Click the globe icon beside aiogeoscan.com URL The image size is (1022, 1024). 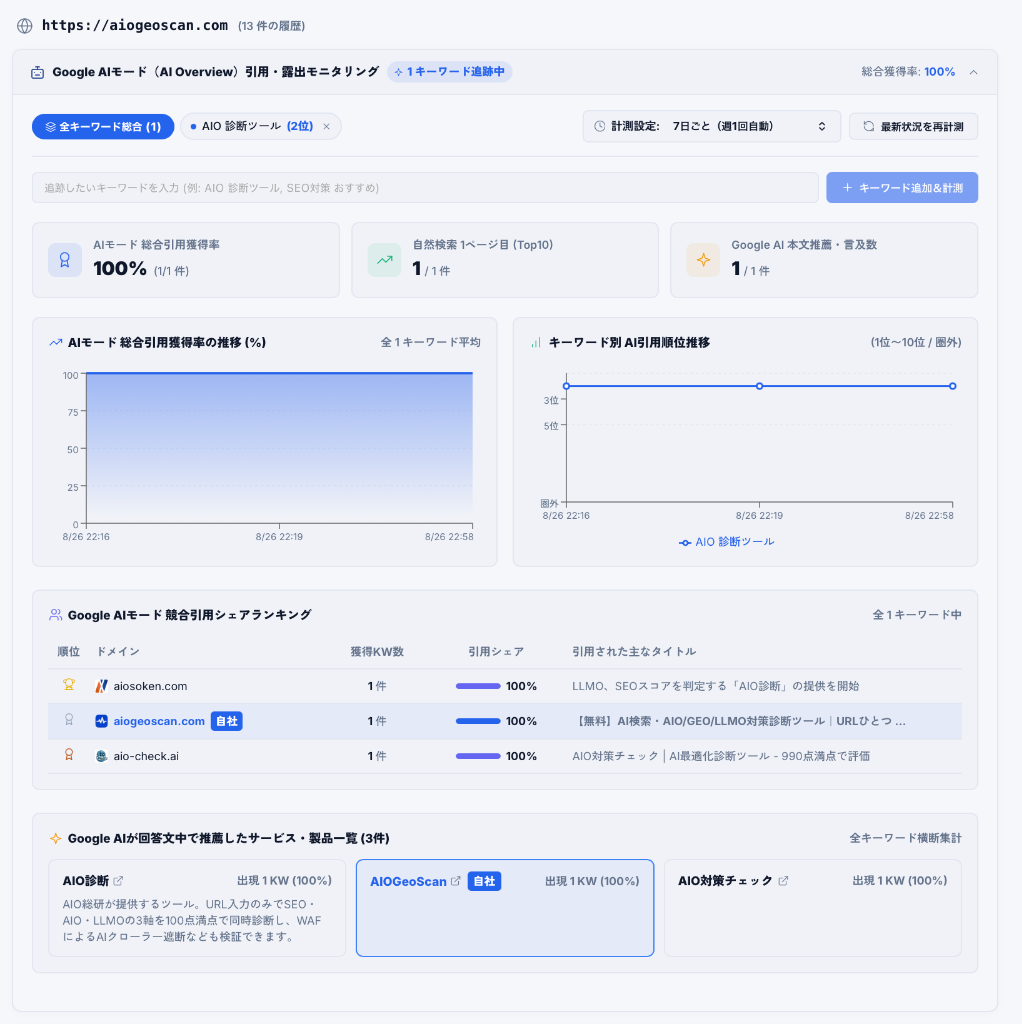[x=25, y=25]
